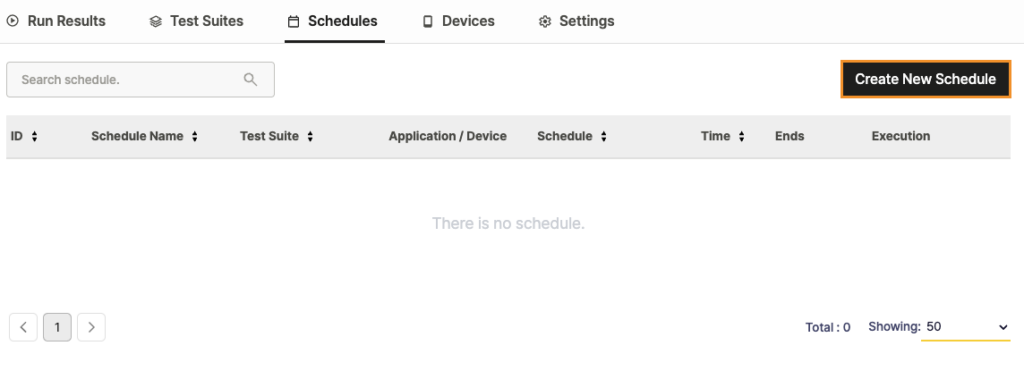Sort by Test Suite column arrows
The height and width of the screenshot is (371, 1024).
[310, 137]
